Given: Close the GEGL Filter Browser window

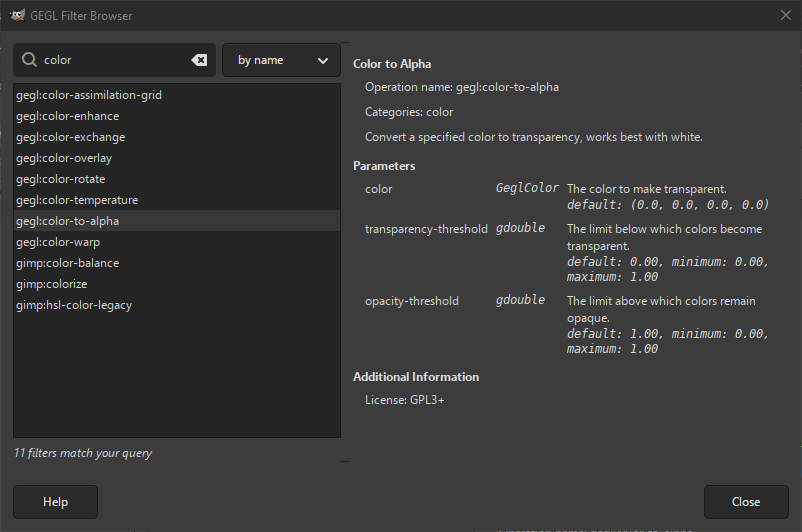Looking at the screenshot, I should click(x=786, y=15).
